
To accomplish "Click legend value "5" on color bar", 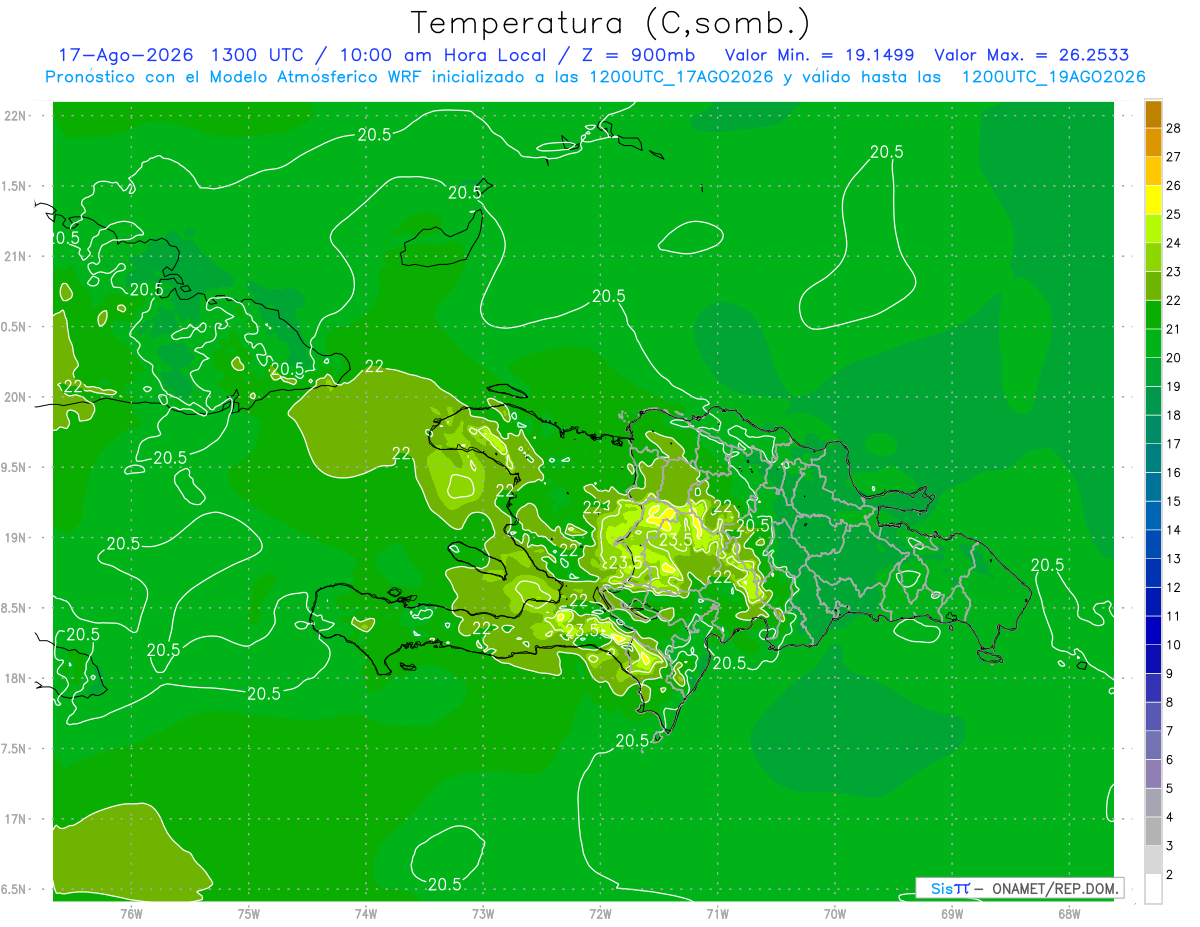I will click(x=1170, y=788).
